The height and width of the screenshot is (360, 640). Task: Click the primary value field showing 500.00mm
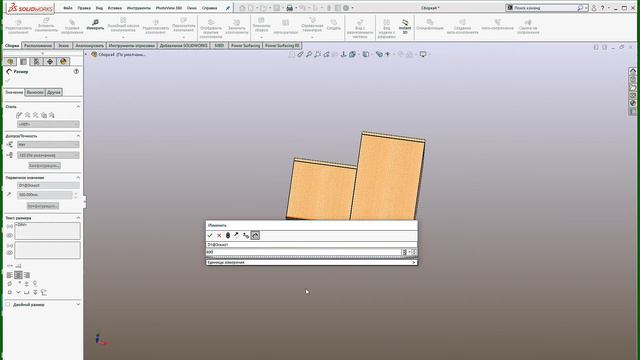pos(44,195)
